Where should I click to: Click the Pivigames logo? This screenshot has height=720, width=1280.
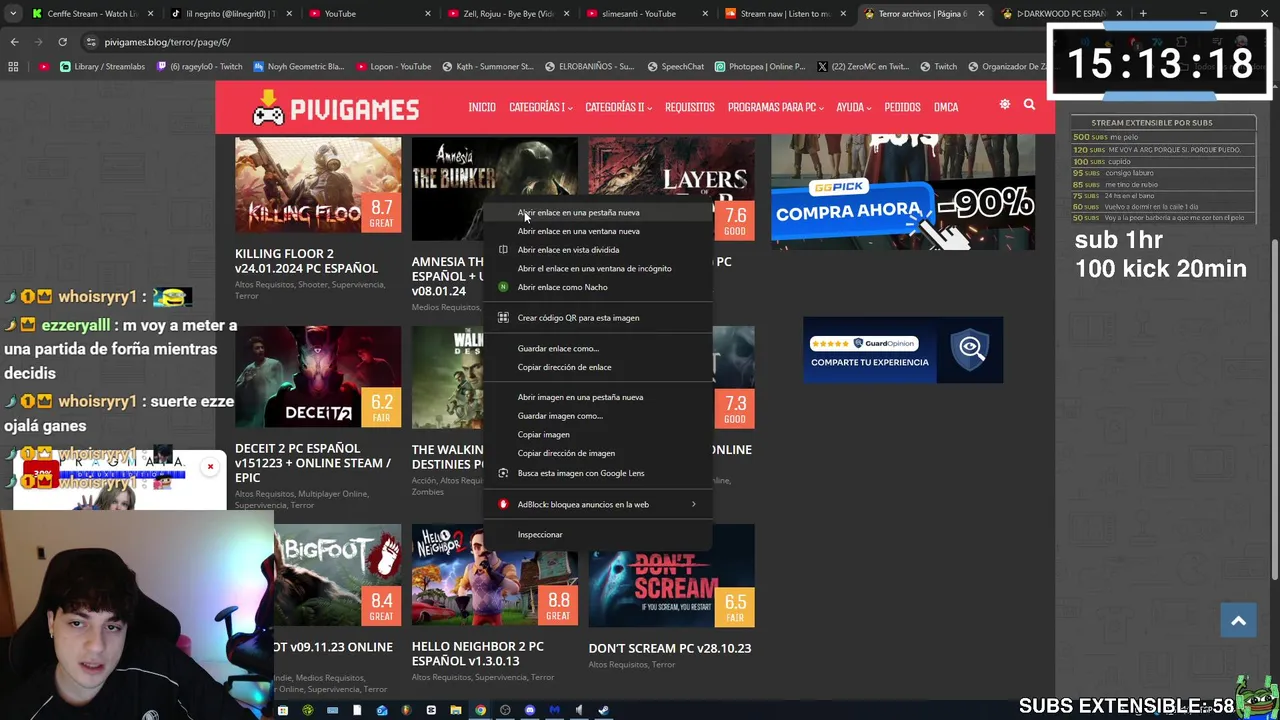click(x=335, y=108)
